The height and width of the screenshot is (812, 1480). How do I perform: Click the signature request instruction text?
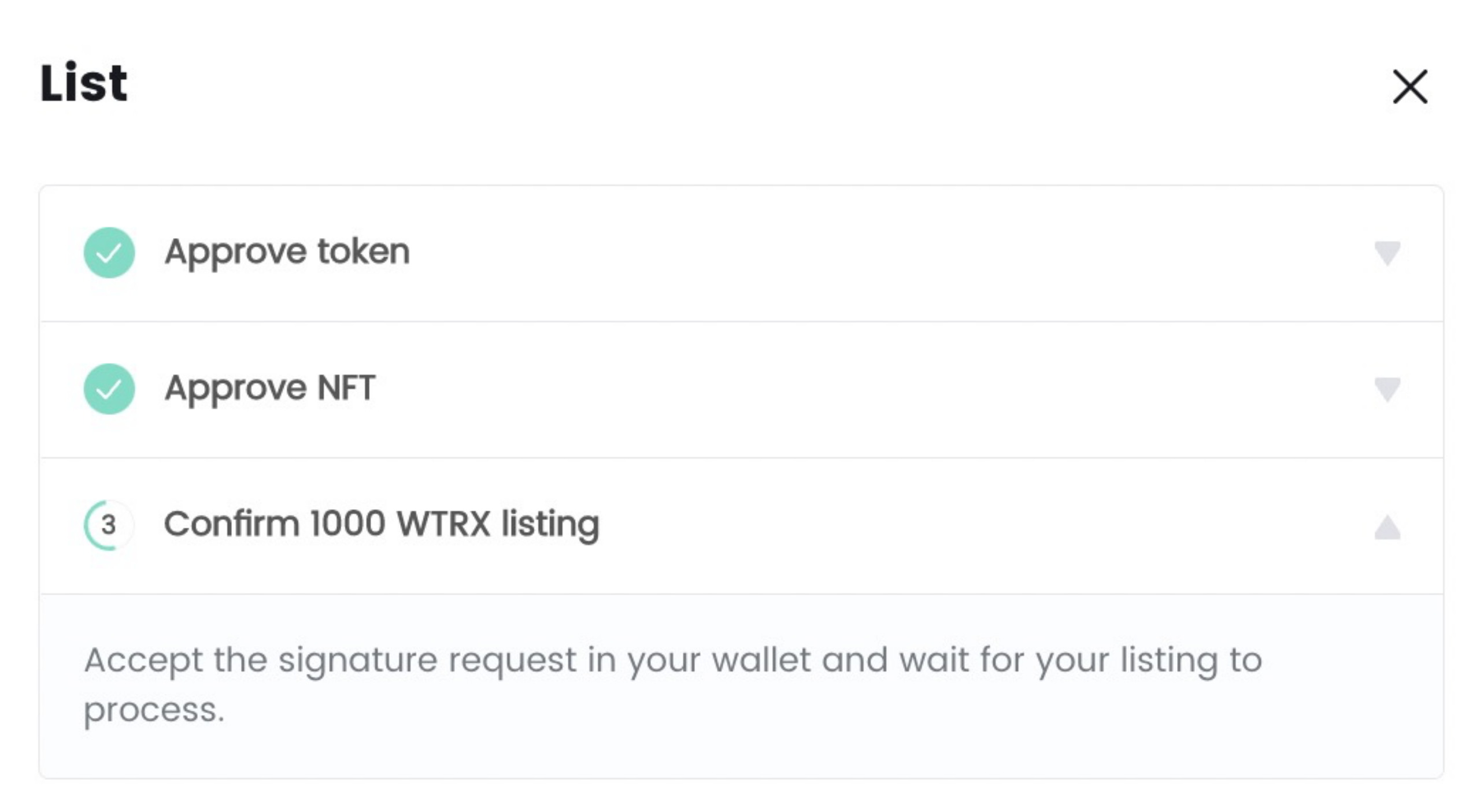click(673, 684)
